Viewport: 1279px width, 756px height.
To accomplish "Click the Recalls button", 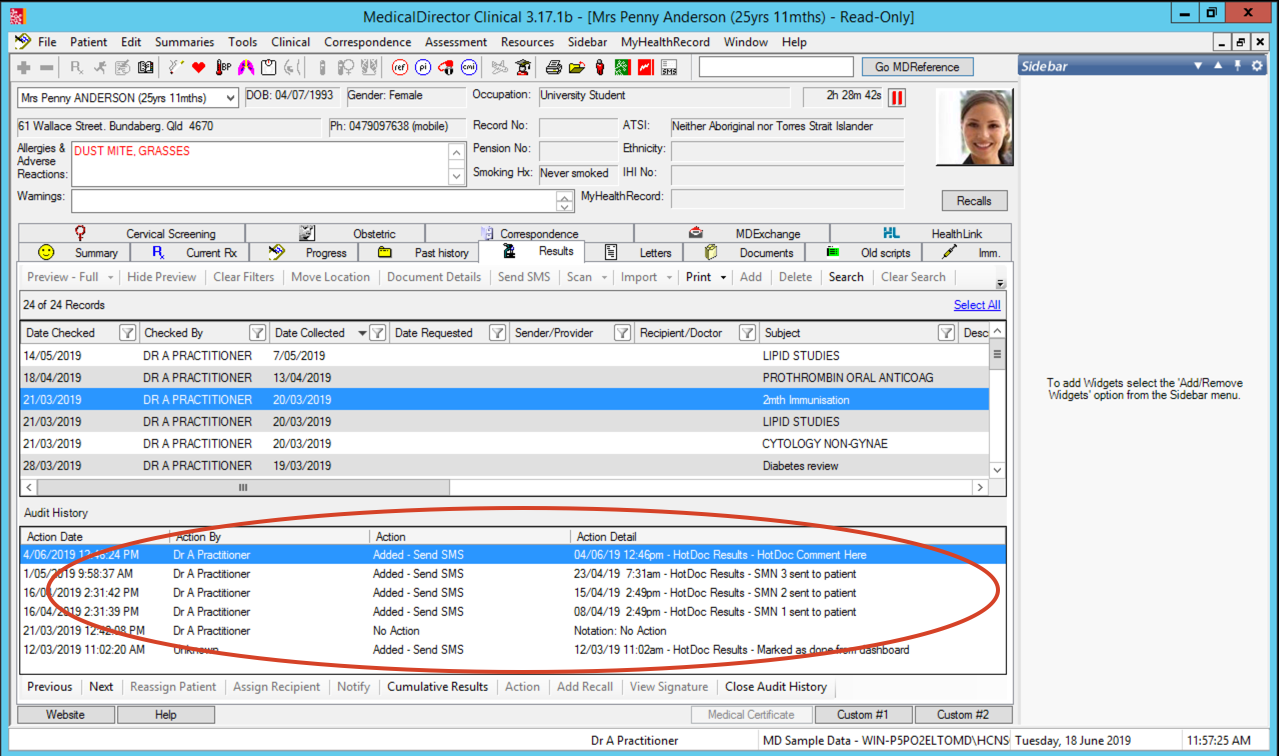I will tap(974, 200).
